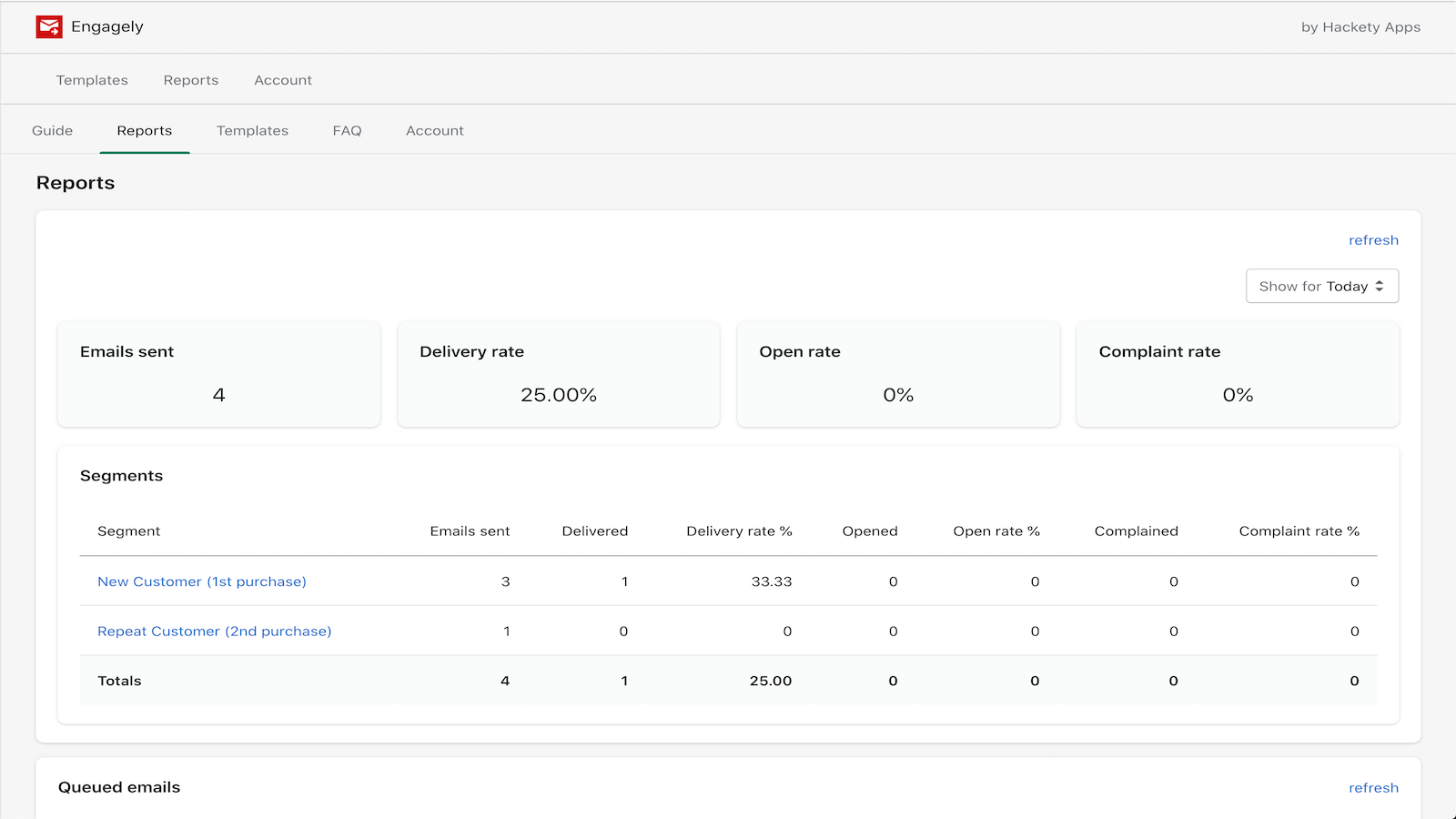The height and width of the screenshot is (819, 1456).
Task: Click the refresh link above reports
Action: tap(1372, 240)
